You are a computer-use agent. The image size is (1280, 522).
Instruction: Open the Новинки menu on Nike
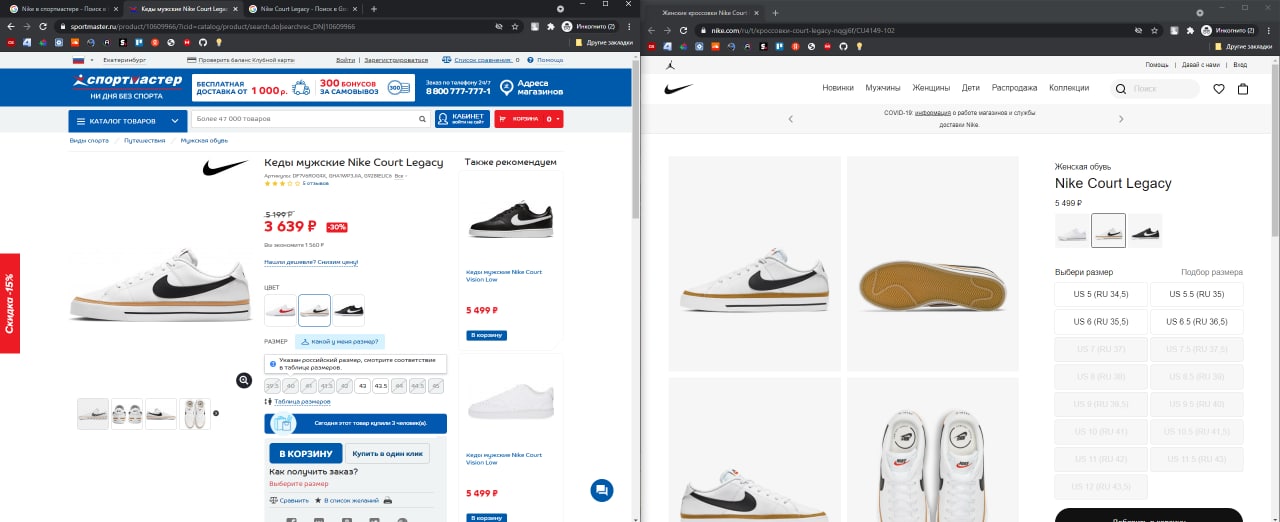(838, 88)
